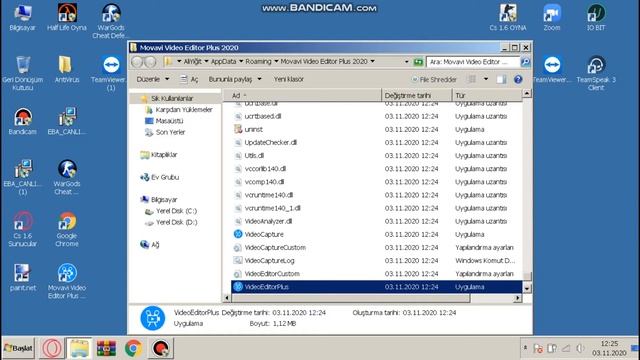Select Karşıdan Yüklemeler in navigation pane
Viewport: 640px width, 360px height.
[179, 110]
